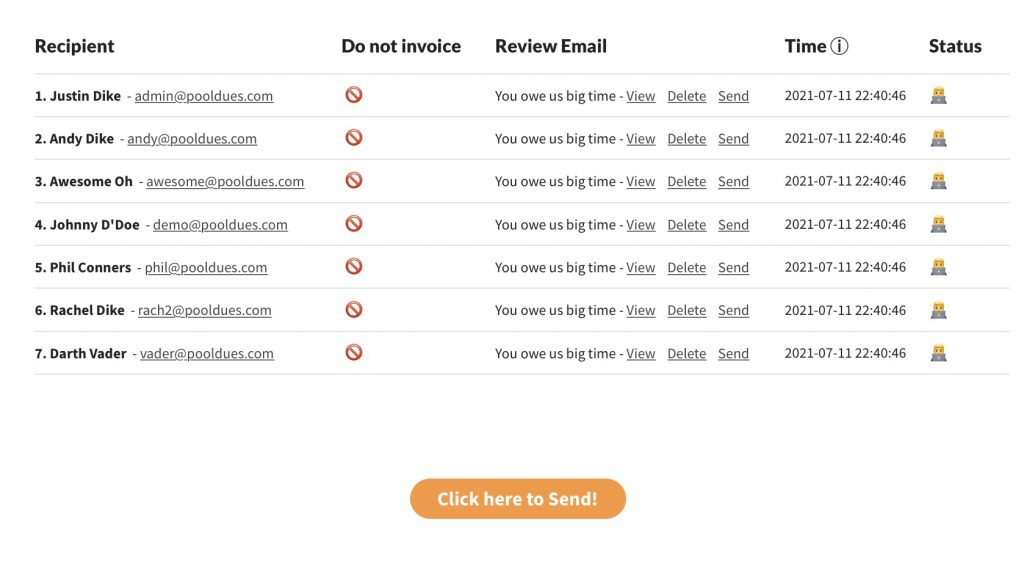The image size is (1024, 564).
Task: Click status icon for Darth Vader
Action: click(x=938, y=353)
